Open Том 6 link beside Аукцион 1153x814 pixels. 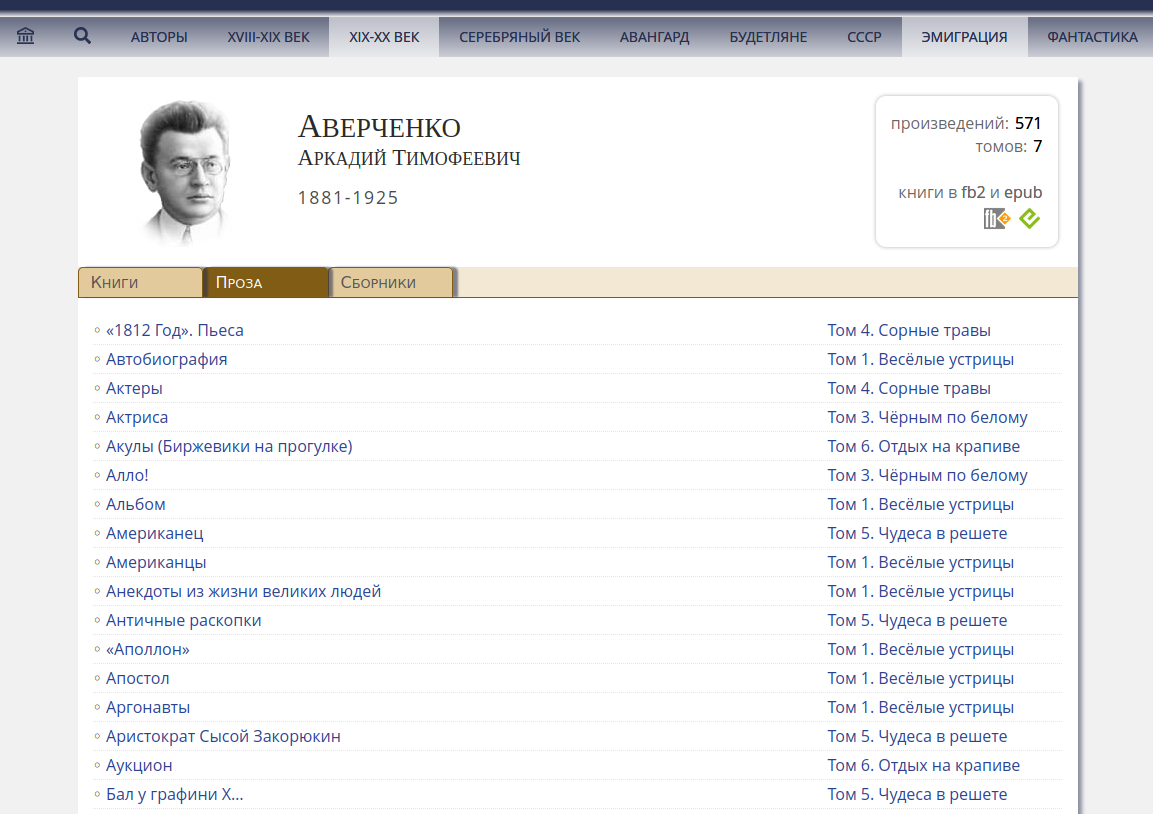(x=923, y=765)
